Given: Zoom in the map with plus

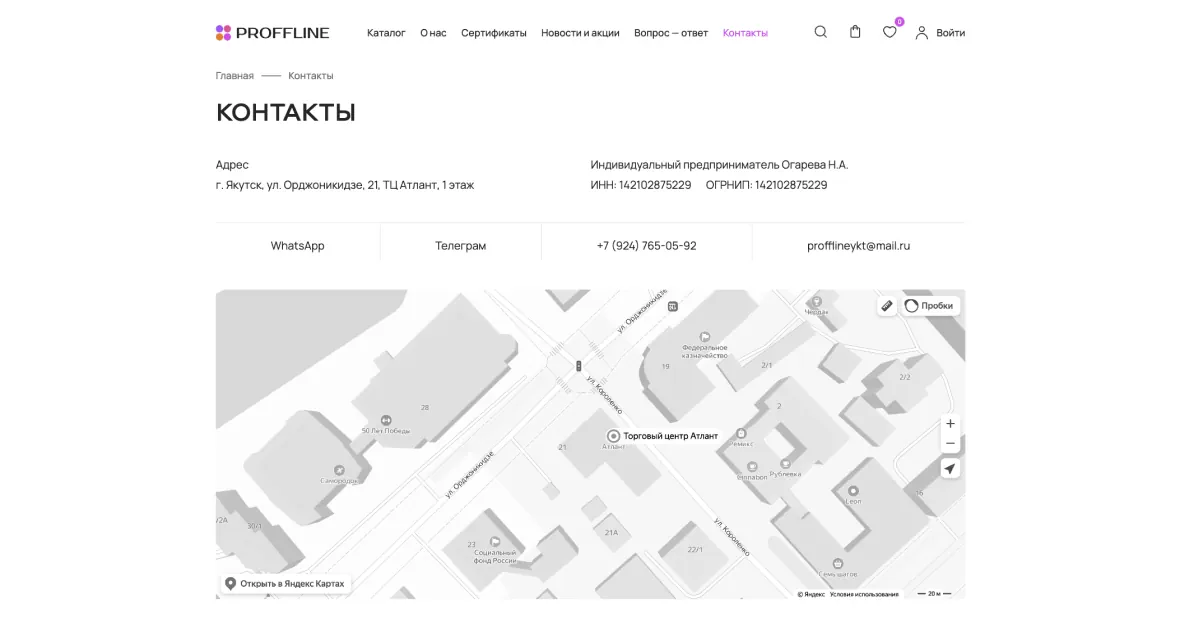Looking at the screenshot, I should 950,423.
